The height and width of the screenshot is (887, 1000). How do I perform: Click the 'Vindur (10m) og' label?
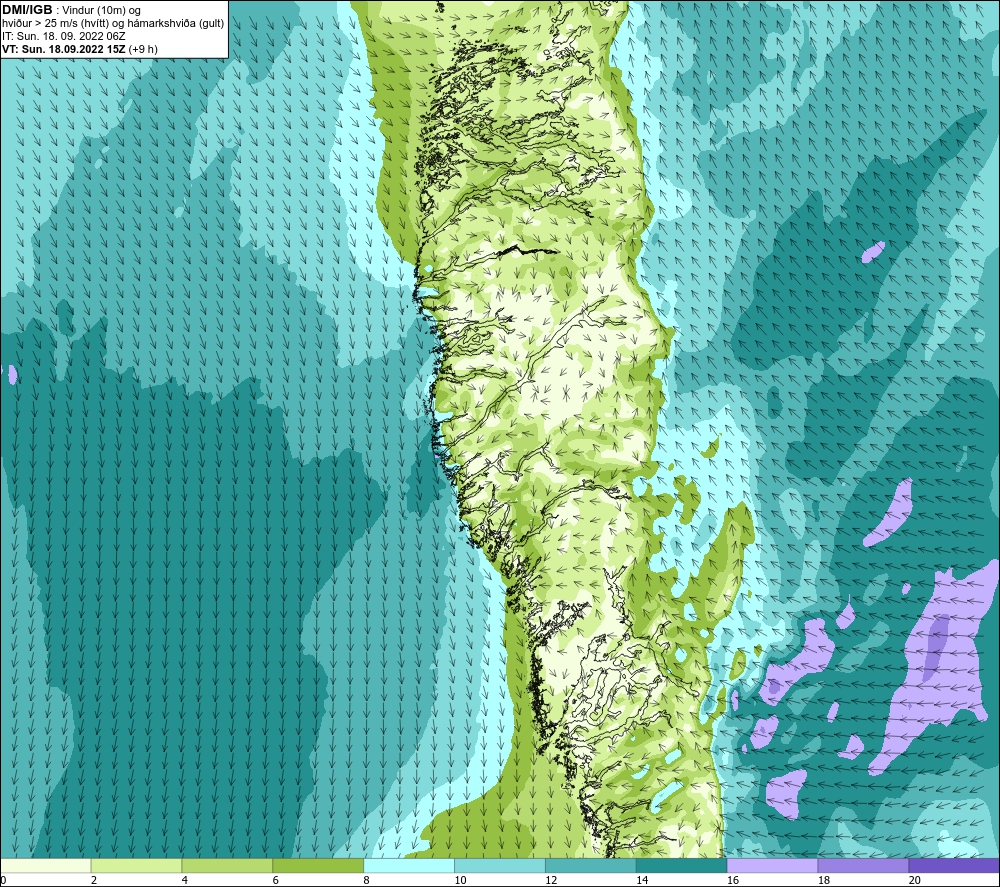[102, 10]
